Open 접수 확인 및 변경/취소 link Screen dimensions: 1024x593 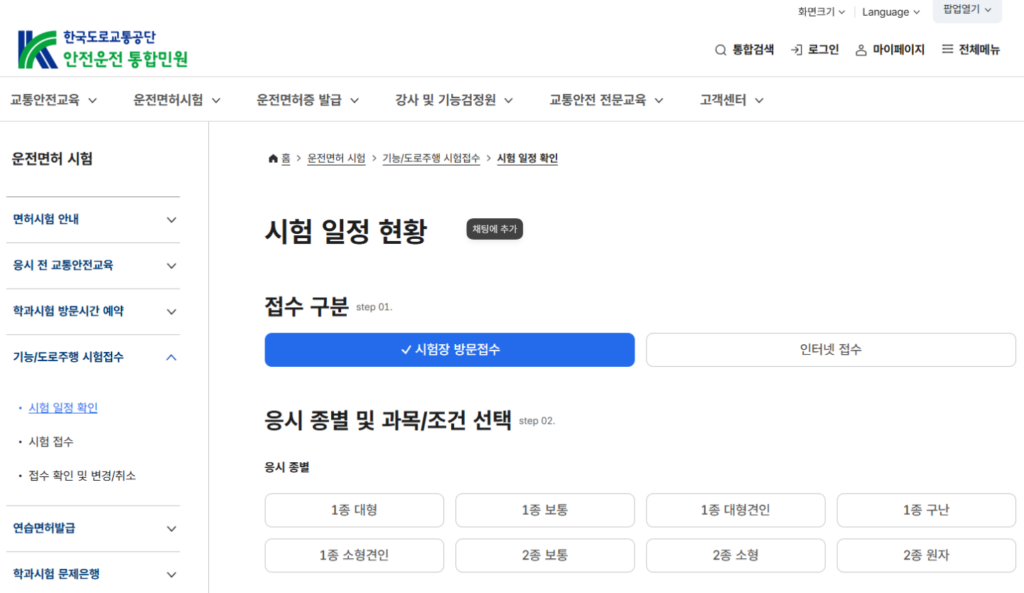click(82, 475)
